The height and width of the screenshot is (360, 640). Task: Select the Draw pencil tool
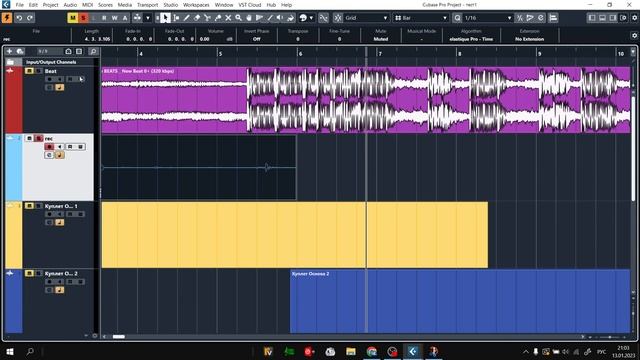187,18
